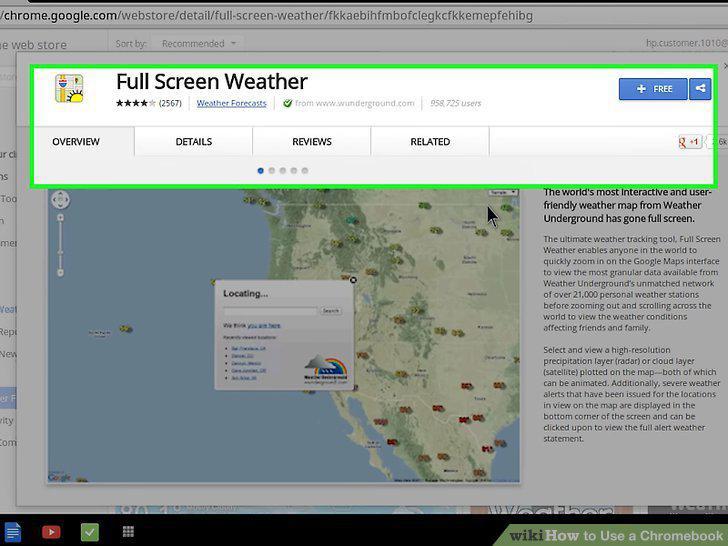The height and width of the screenshot is (546, 728).
Task: Click the browser address bar URL
Action: (x=267, y=16)
